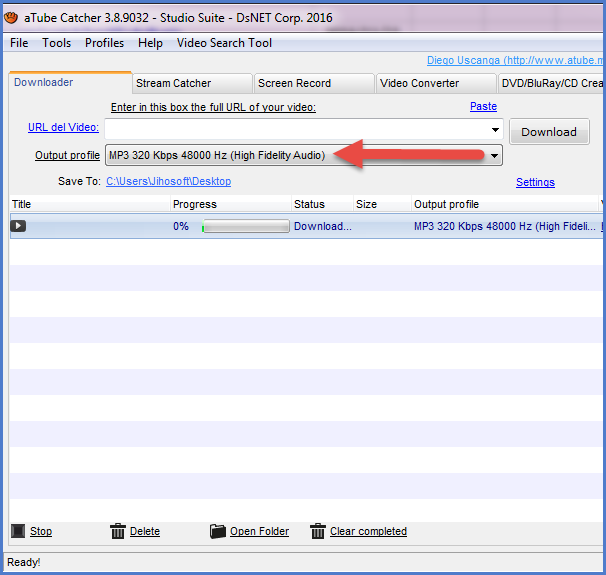606x575 pixels.
Task: Click the download progress bar
Action: pyautogui.click(x=243, y=227)
